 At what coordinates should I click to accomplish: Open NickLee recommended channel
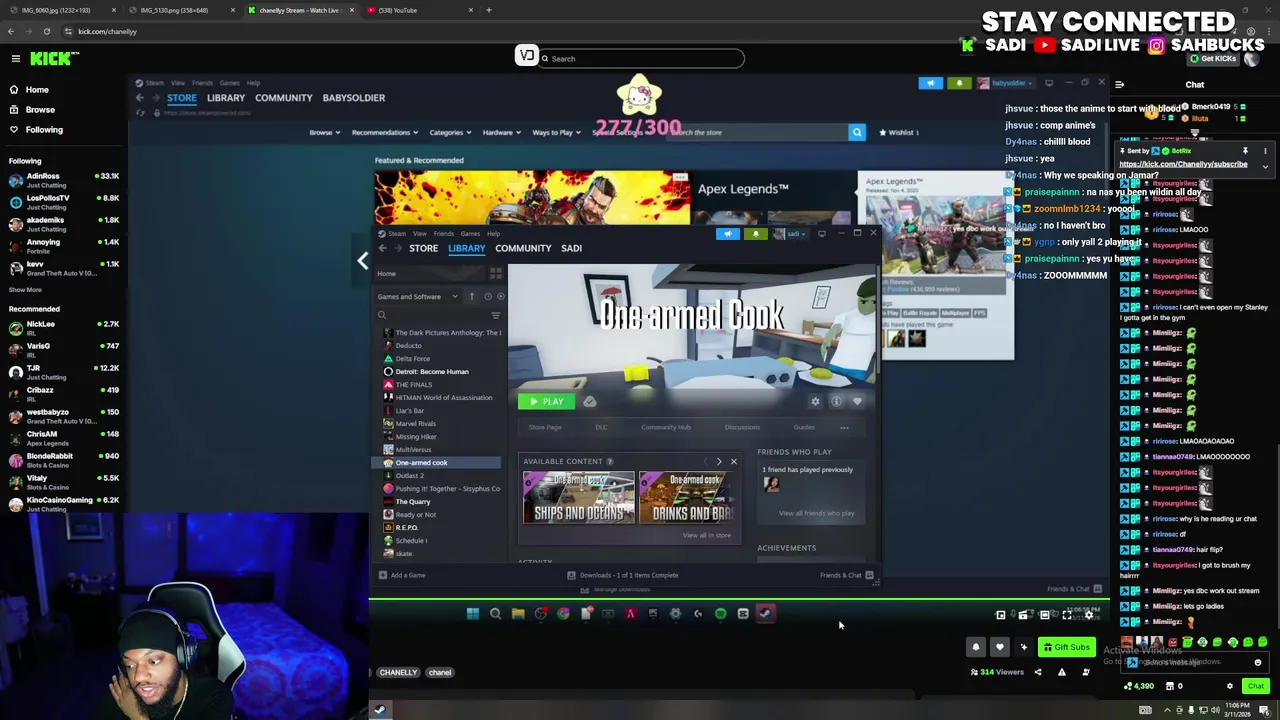click(x=64, y=328)
